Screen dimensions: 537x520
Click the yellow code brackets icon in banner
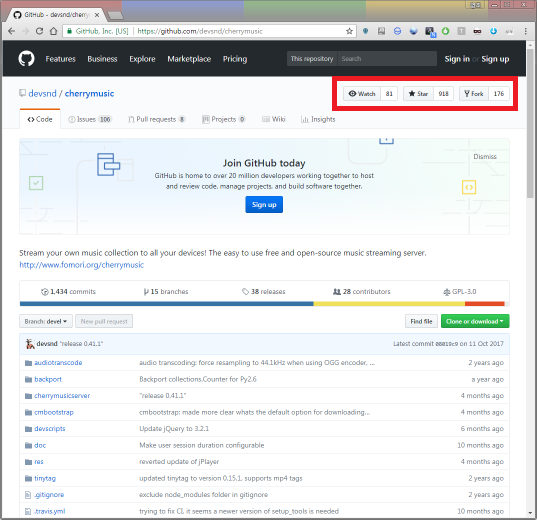469,187
